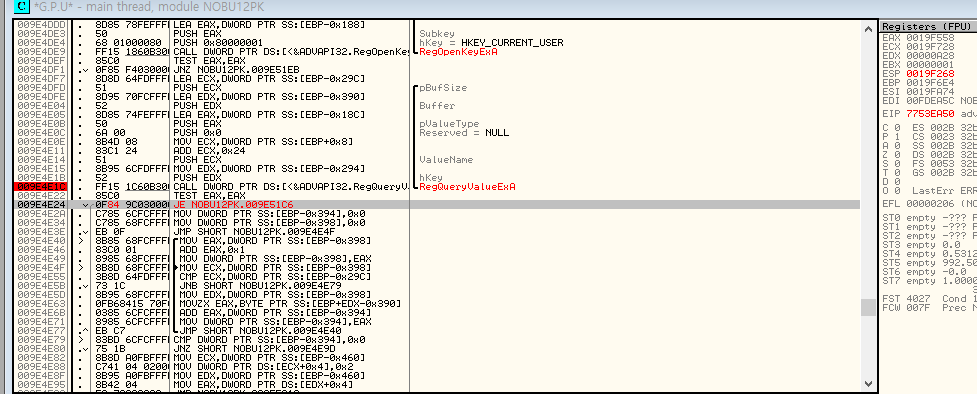Image resolution: width=977 pixels, height=394 pixels.
Task: Click the pBufSize argument comment
Action: coord(443,88)
